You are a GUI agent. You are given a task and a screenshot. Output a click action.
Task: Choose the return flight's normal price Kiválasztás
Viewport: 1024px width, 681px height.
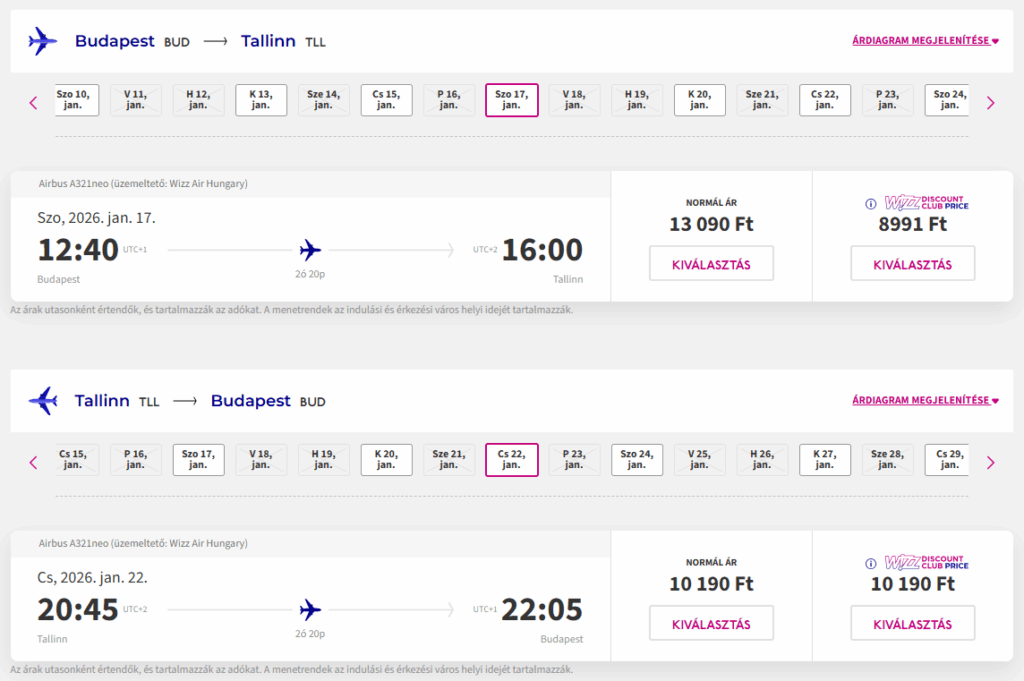tap(711, 624)
